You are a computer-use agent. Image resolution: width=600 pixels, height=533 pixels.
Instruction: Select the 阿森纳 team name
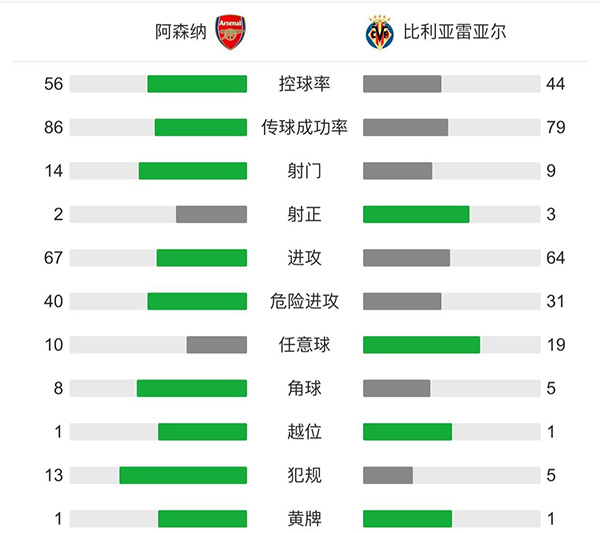coord(183,32)
